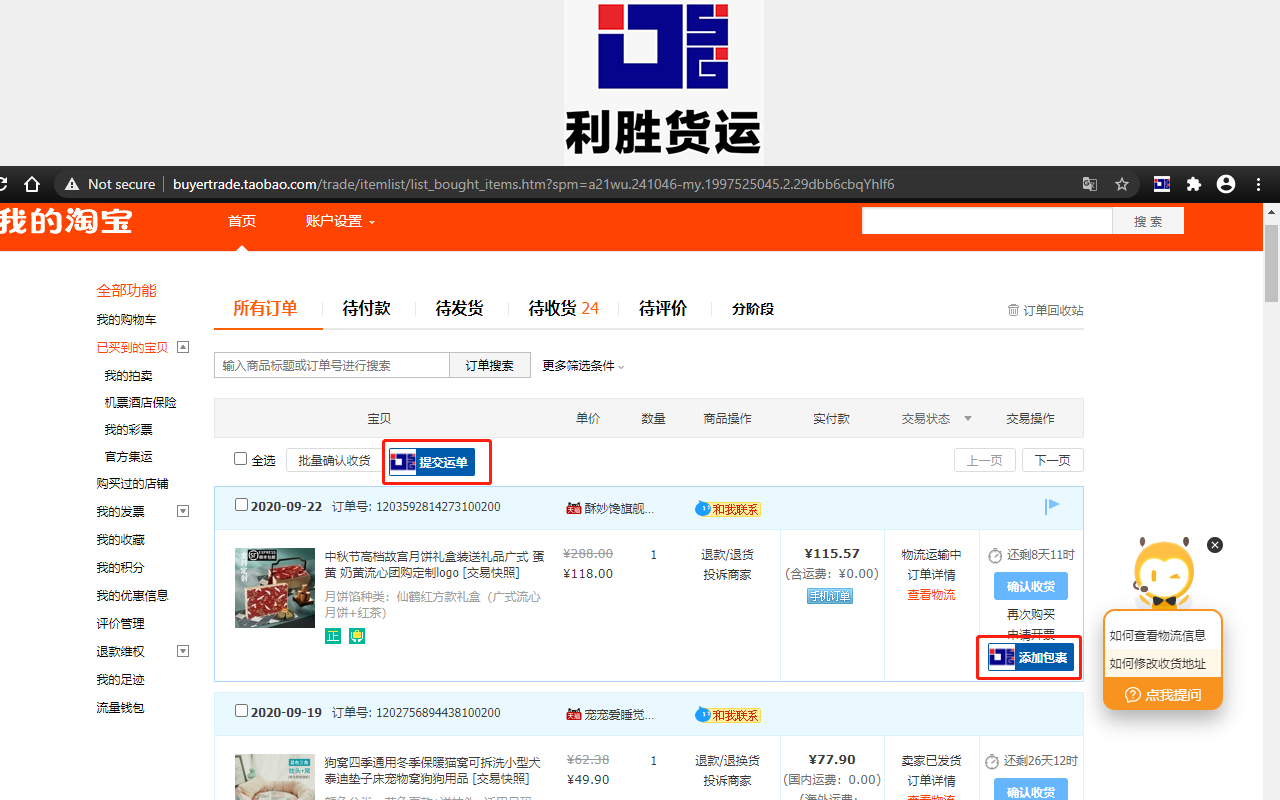Image resolution: width=1280 pixels, height=800 pixels.
Task: Click the green 正 badge under the mooncake item
Action: tap(333, 636)
